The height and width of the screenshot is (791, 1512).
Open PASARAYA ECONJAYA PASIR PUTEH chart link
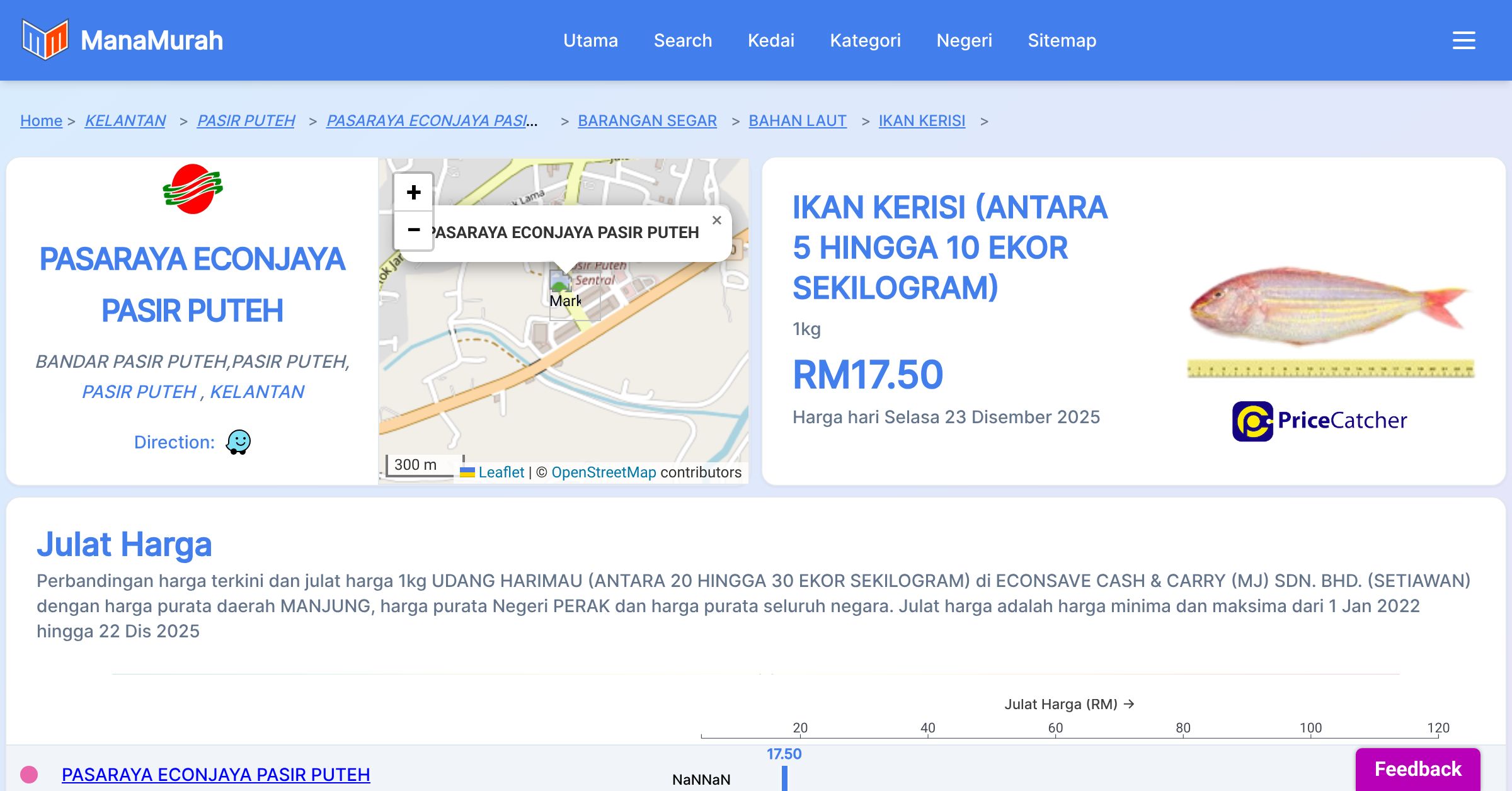215,775
